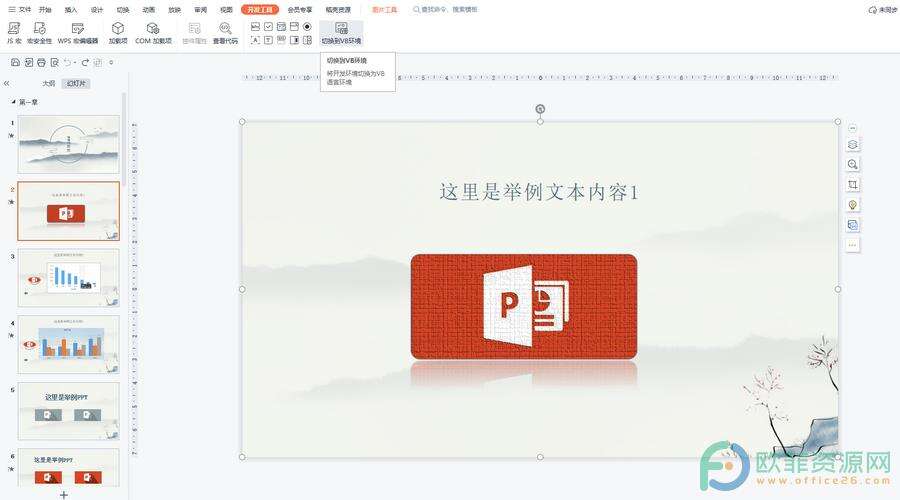The height and width of the screenshot is (500, 900).
Task: Insert an image form control
Action: coord(255,26)
